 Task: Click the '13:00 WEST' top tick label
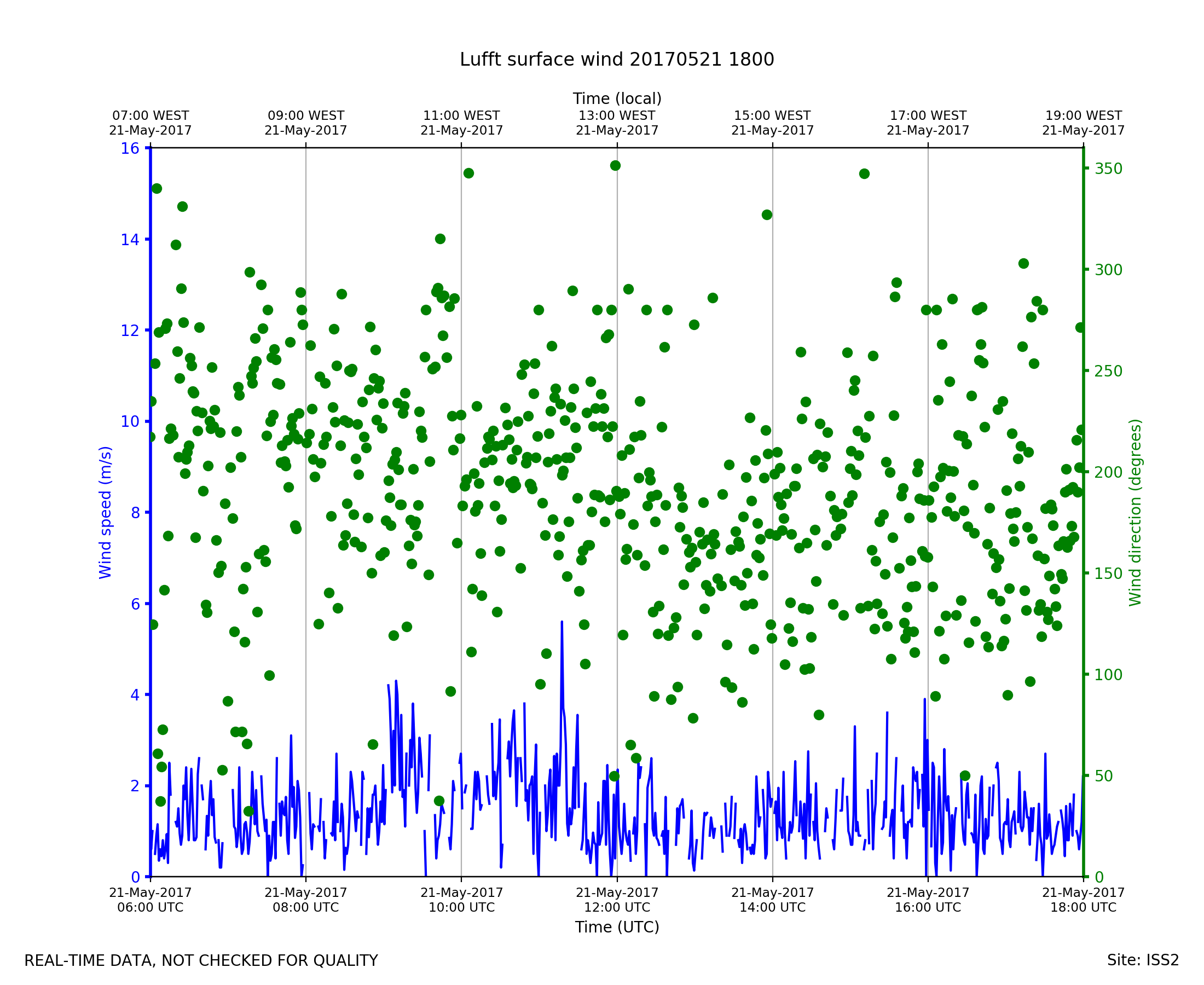[617, 116]
